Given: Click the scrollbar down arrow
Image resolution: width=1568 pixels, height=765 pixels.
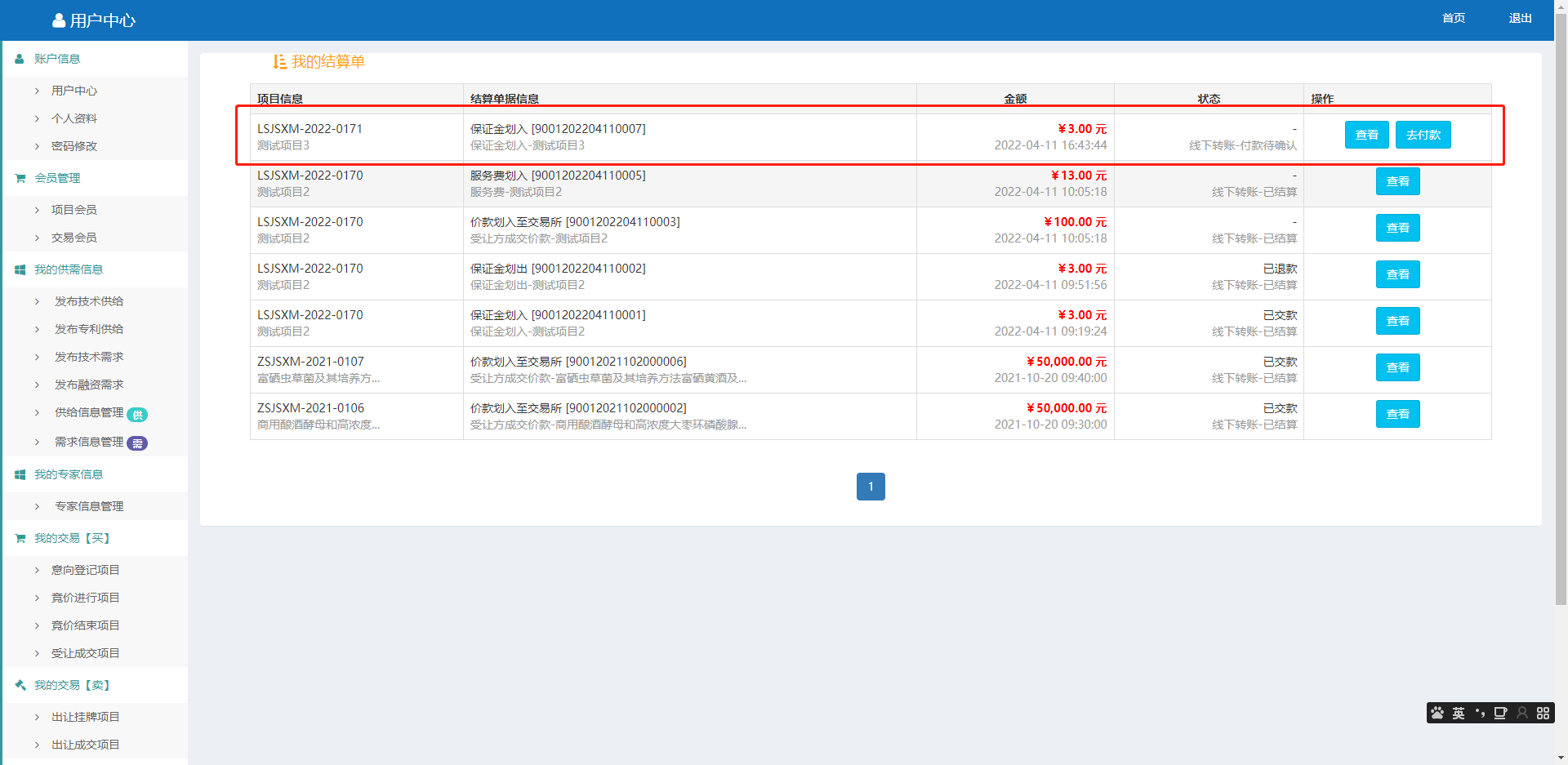Looking at the screenshot, I should click(x=1561, y=758).
